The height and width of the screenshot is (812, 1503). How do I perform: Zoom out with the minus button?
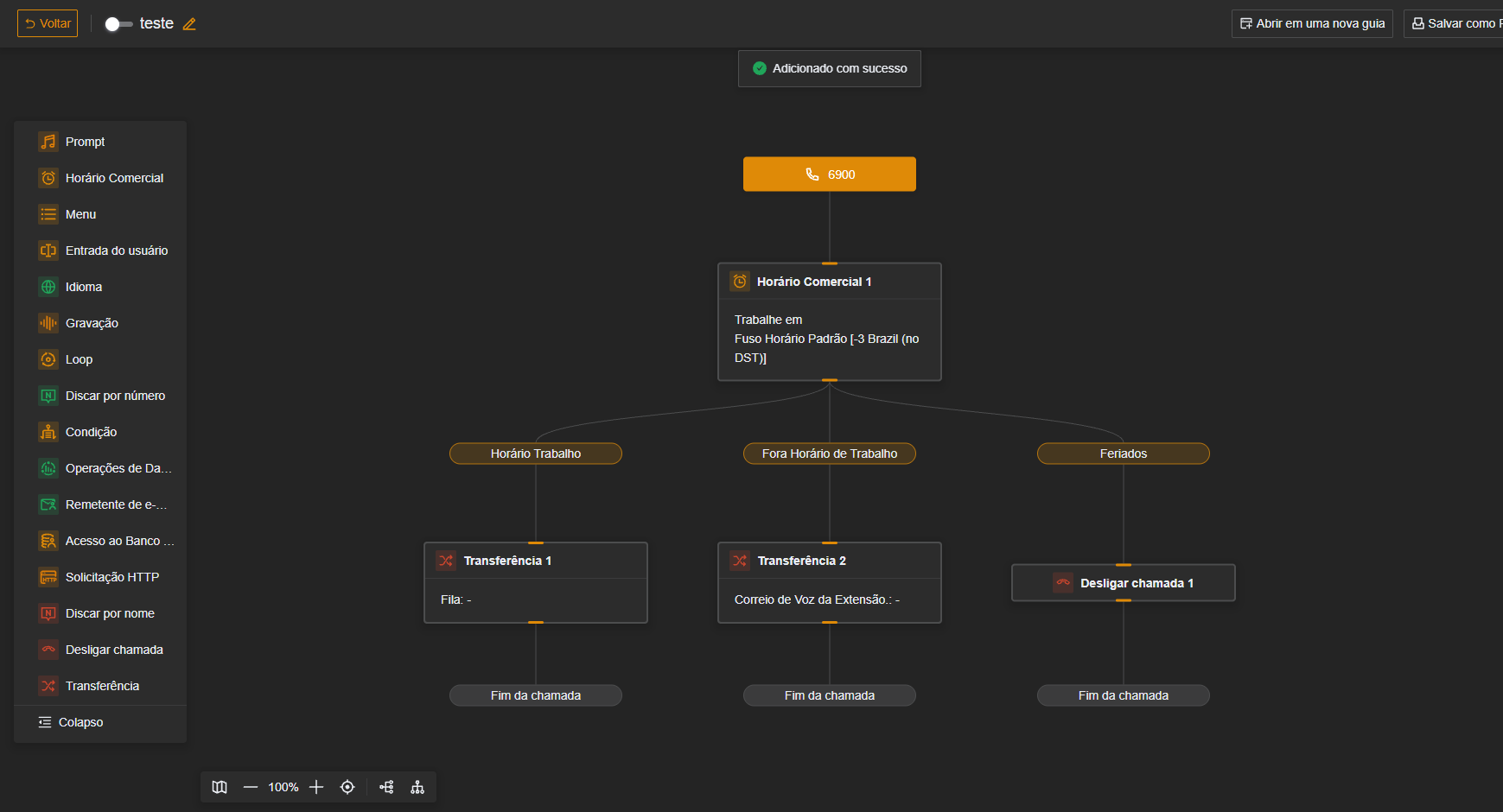251,787
